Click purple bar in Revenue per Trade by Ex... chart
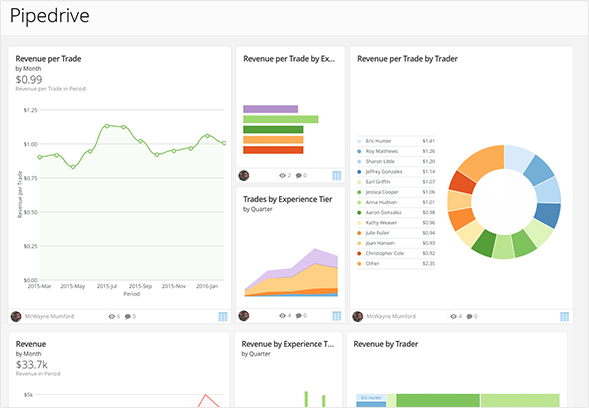589x408 pixels. pyautogui.click(x=270, y=109)
